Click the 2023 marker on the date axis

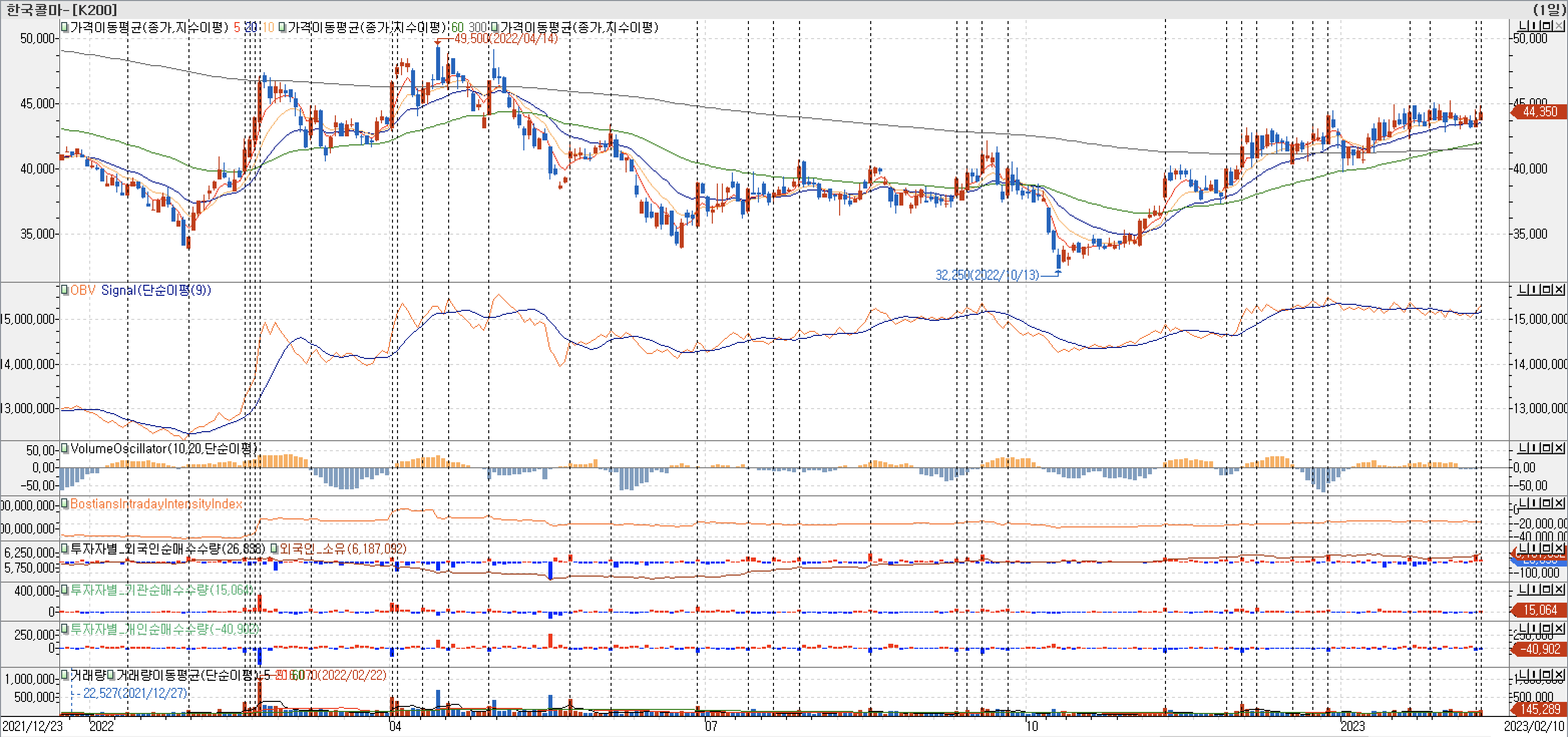coord(1352,726)
